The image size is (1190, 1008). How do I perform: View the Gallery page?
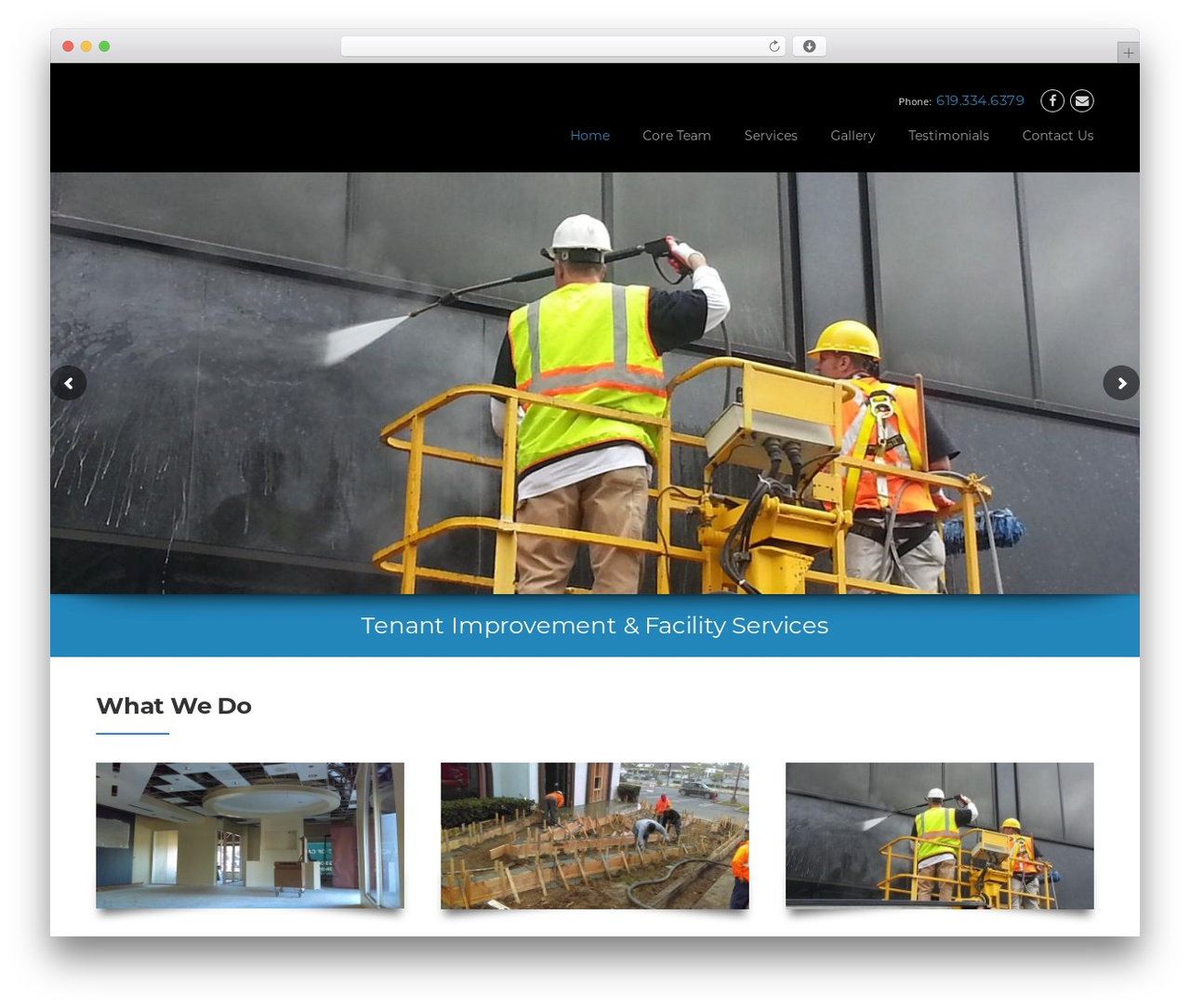click(853, 136)
